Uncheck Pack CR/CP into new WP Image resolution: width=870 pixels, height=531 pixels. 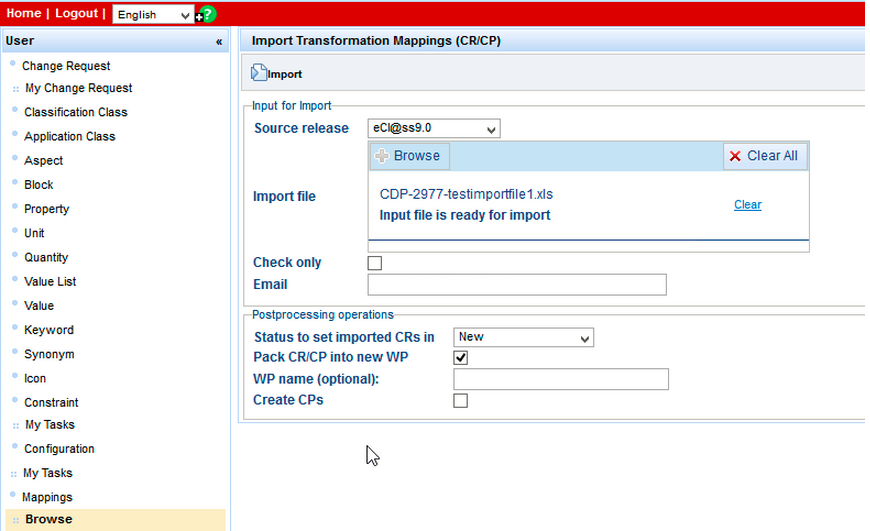pyautogui.click(x=461, y=357)
